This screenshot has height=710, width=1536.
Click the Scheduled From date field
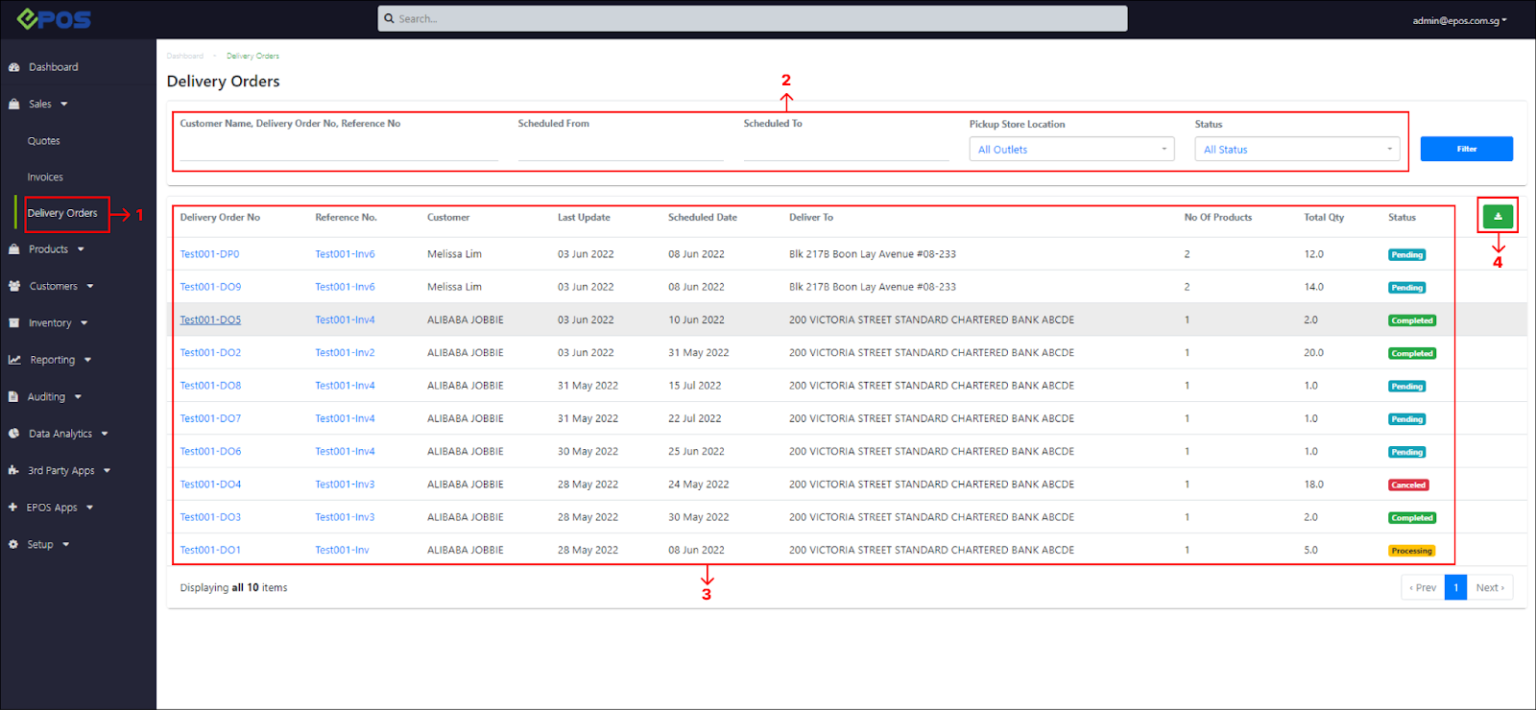[620, 150]
